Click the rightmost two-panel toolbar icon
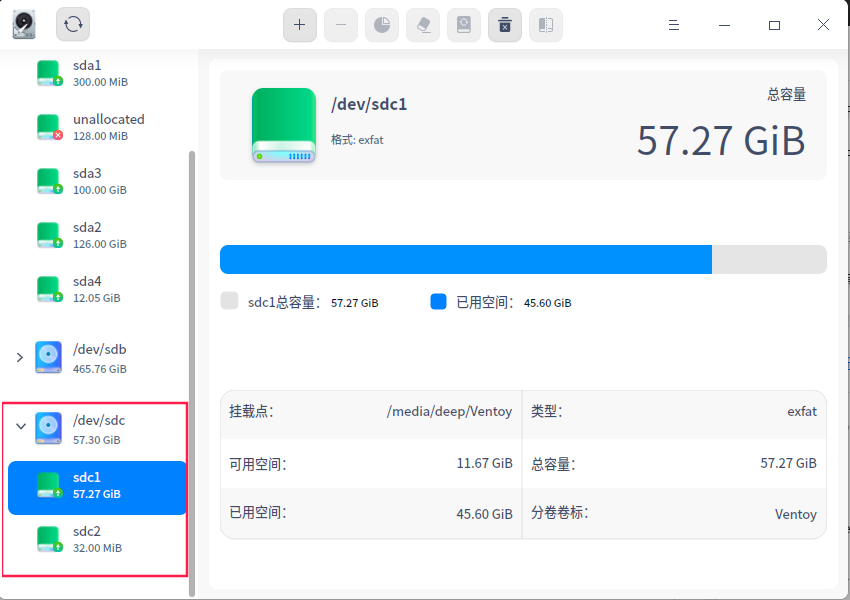This screenshot has height=600, width=850. 545,25
